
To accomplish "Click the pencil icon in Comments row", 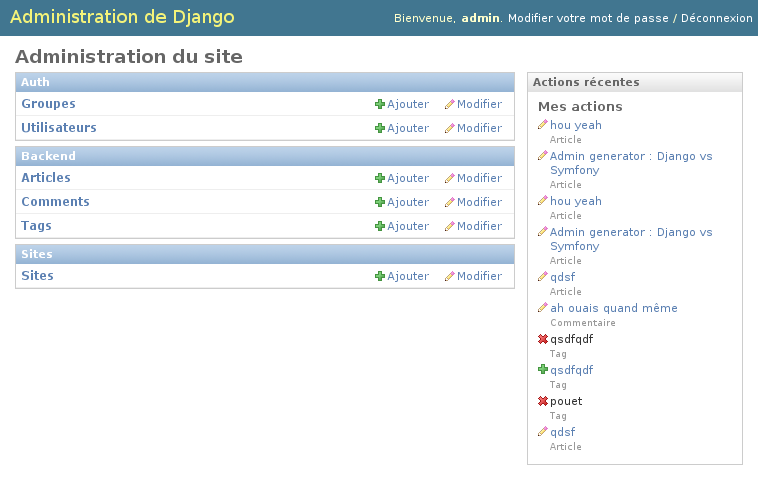I will coord(450,202).
